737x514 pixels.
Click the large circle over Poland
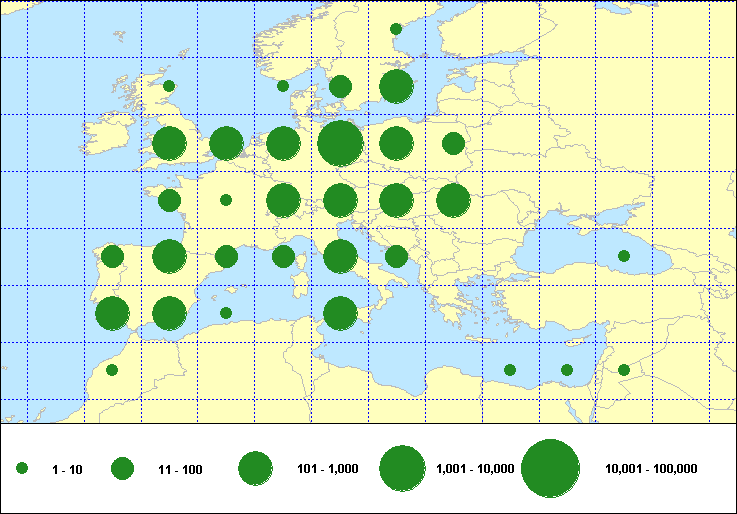click(397, 143)
